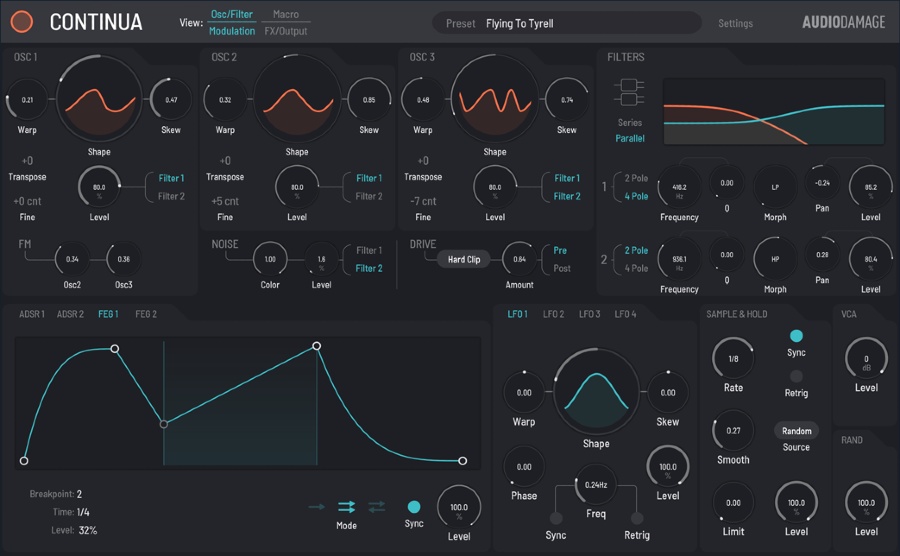This screenshot has width=900, height=556.
Task: Disable the envelope Sync toggle
Action: (x=414, y=507)
